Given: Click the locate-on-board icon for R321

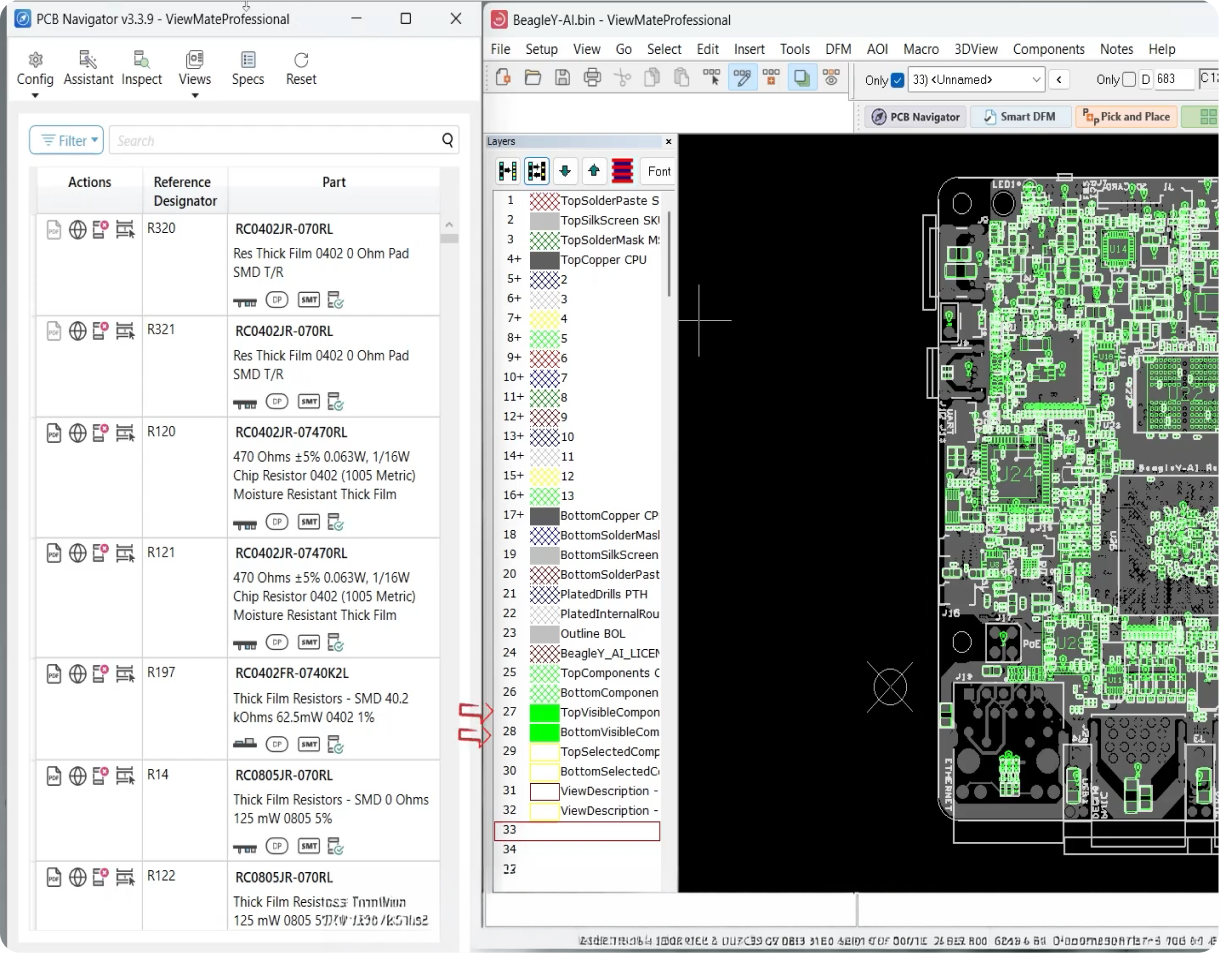Looking at the screenshot, I should [x=125, y=331].
